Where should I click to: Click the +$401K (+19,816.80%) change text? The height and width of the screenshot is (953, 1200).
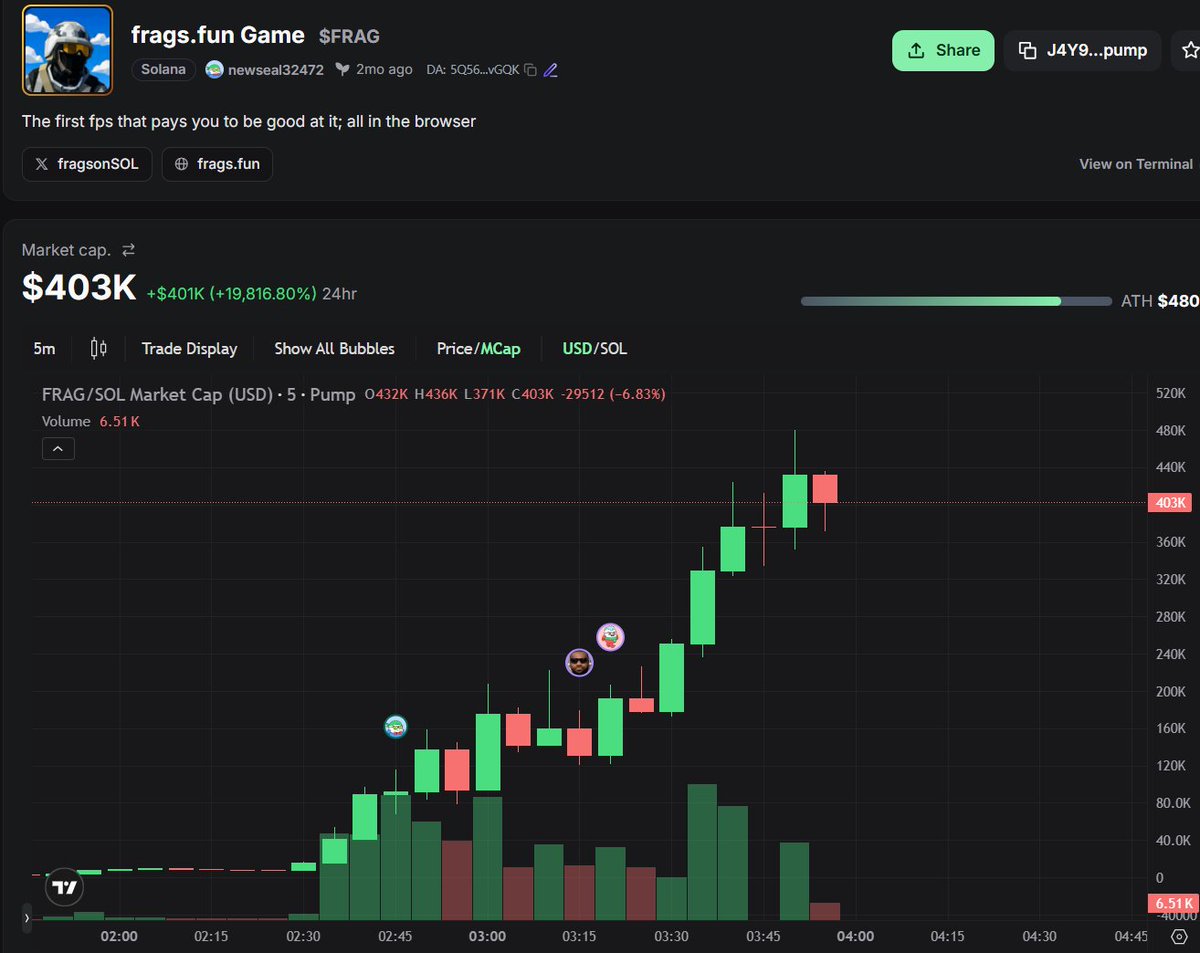click(232, 294)
